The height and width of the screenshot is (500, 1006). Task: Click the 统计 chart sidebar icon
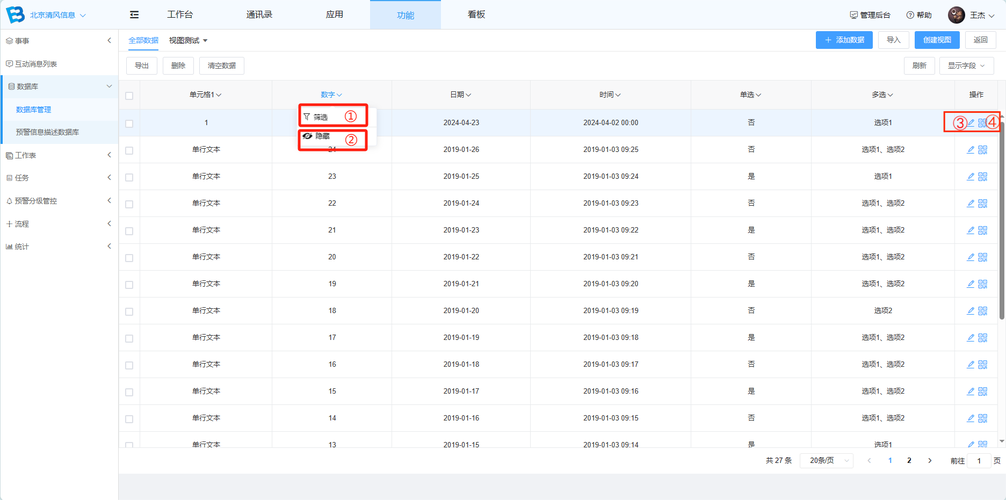click(x=9, y=246)
